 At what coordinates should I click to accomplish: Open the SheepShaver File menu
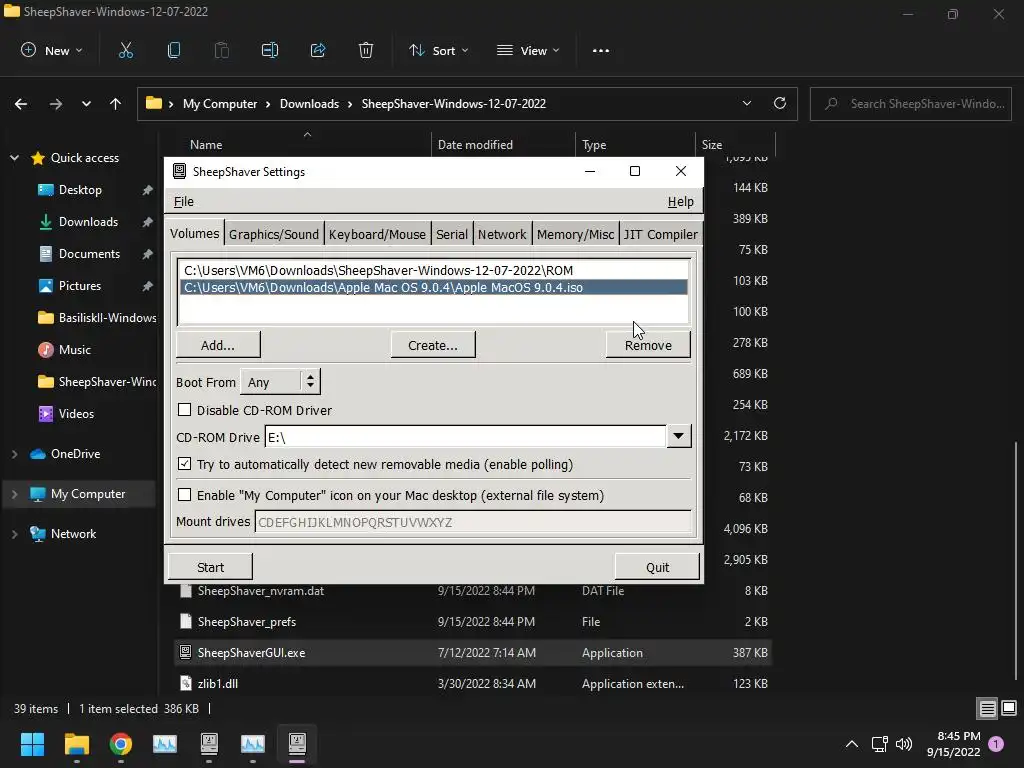tap(184, 202)
